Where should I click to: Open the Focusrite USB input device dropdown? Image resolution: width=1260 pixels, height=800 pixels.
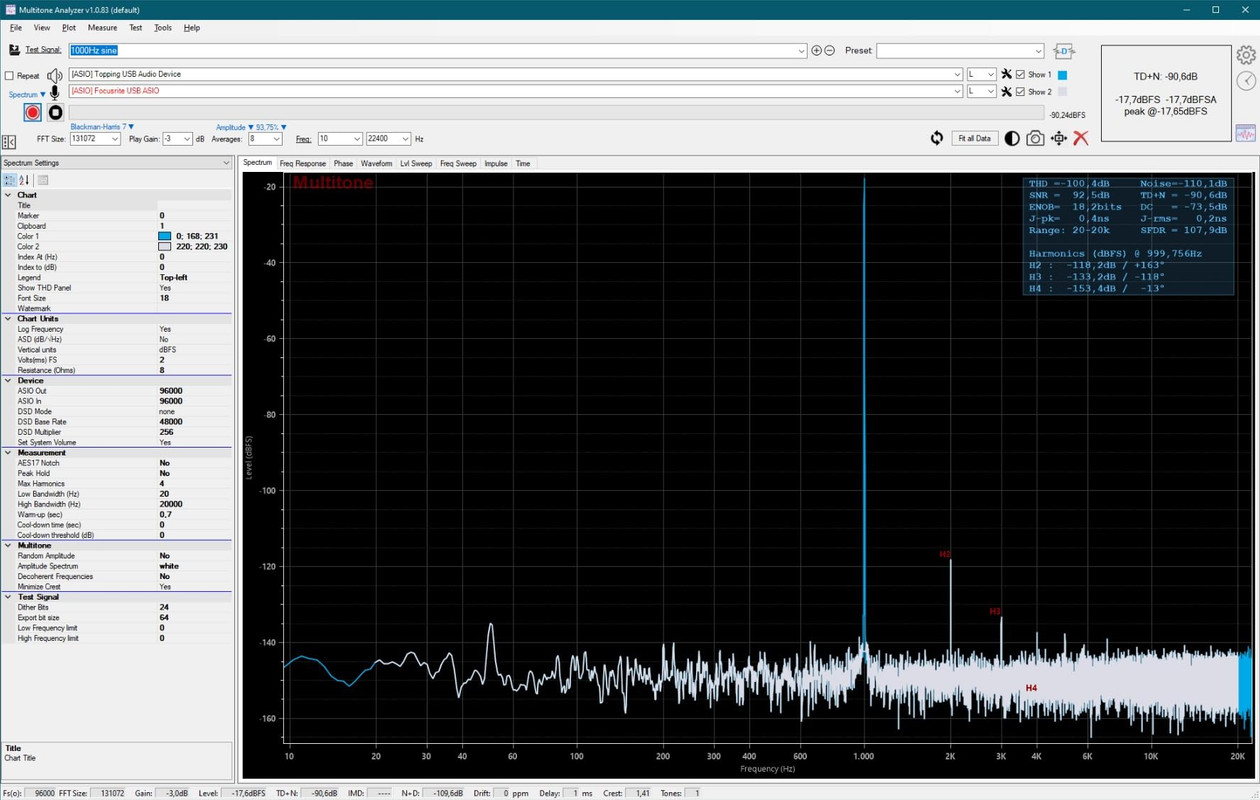(x=958, y=91)
